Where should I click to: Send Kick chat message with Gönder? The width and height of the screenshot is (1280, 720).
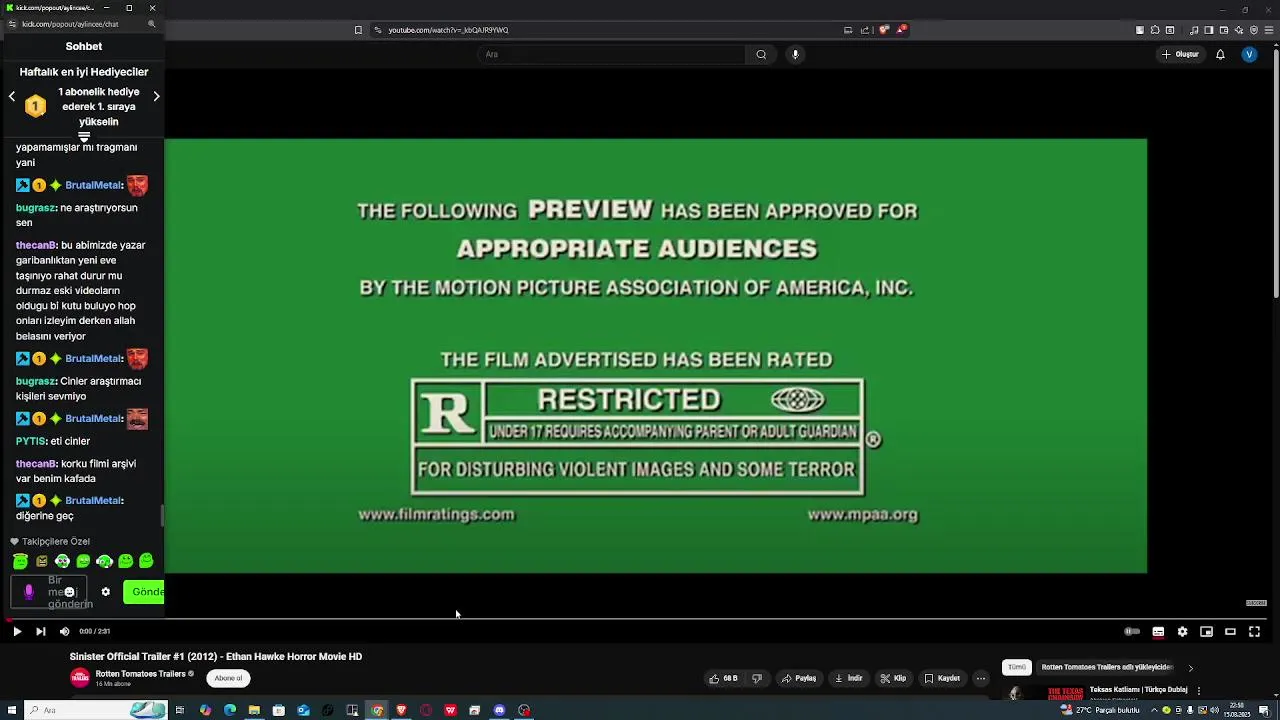[x=144, y=592]
